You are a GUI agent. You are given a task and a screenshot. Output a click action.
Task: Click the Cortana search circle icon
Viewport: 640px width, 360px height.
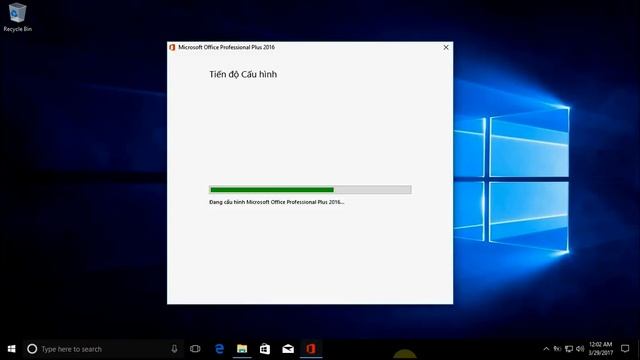(32, 349)
